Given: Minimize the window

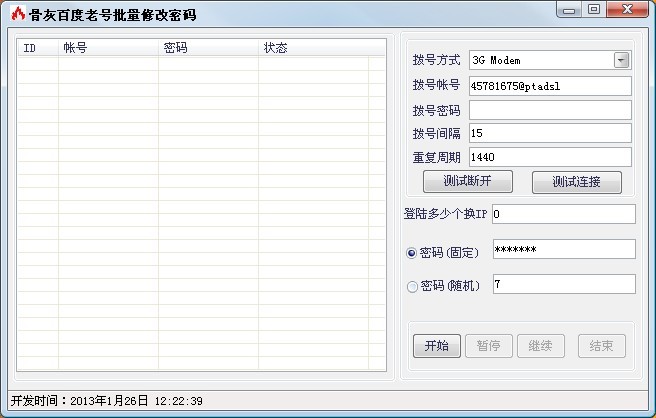Looking at the screenshot, I should click(569, 10).
